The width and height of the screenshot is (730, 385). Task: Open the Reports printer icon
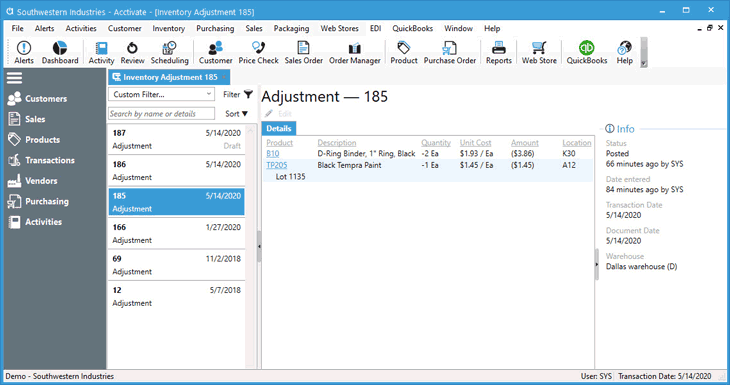pyautogui.click(x=499, y=52)
